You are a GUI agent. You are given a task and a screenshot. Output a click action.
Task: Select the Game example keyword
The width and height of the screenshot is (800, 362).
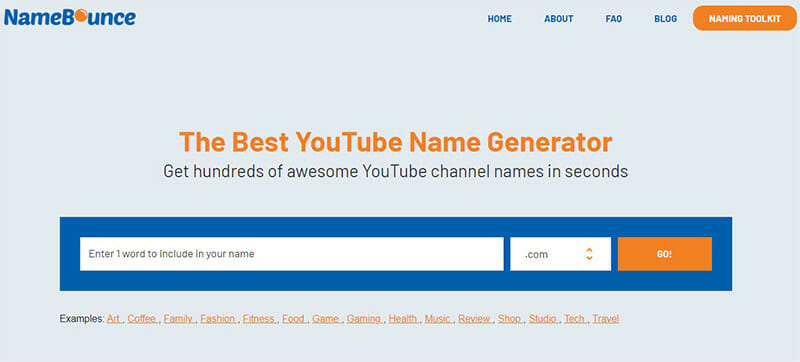[x=326, y=319]
